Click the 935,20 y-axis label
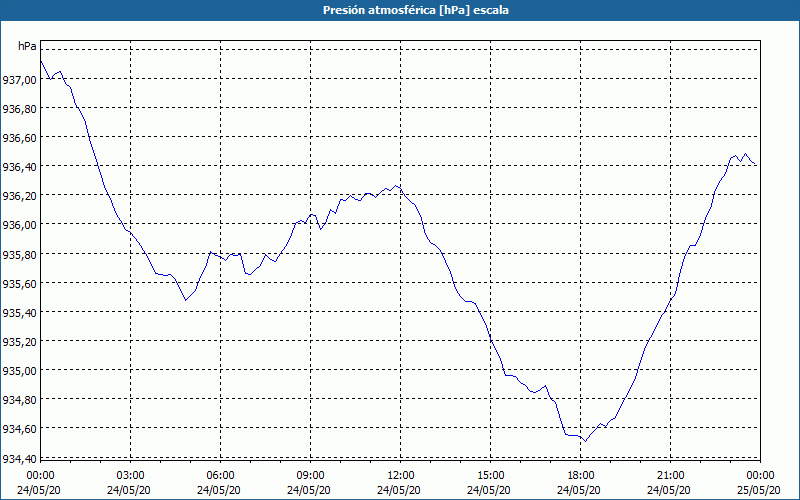Viewport: 800px width, 500px height. click(19, 341)
